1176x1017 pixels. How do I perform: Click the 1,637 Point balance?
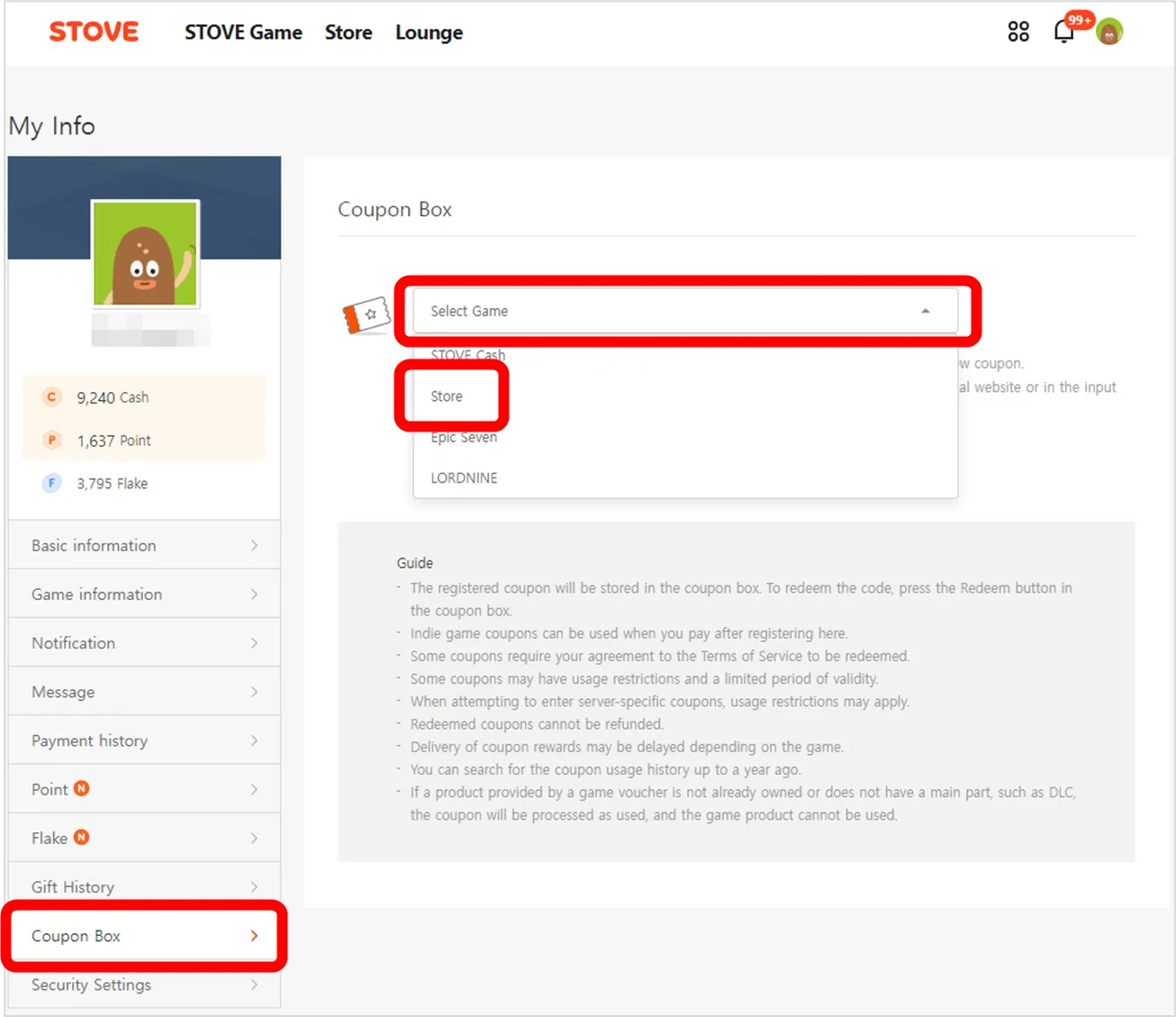(x=113, y=440)
